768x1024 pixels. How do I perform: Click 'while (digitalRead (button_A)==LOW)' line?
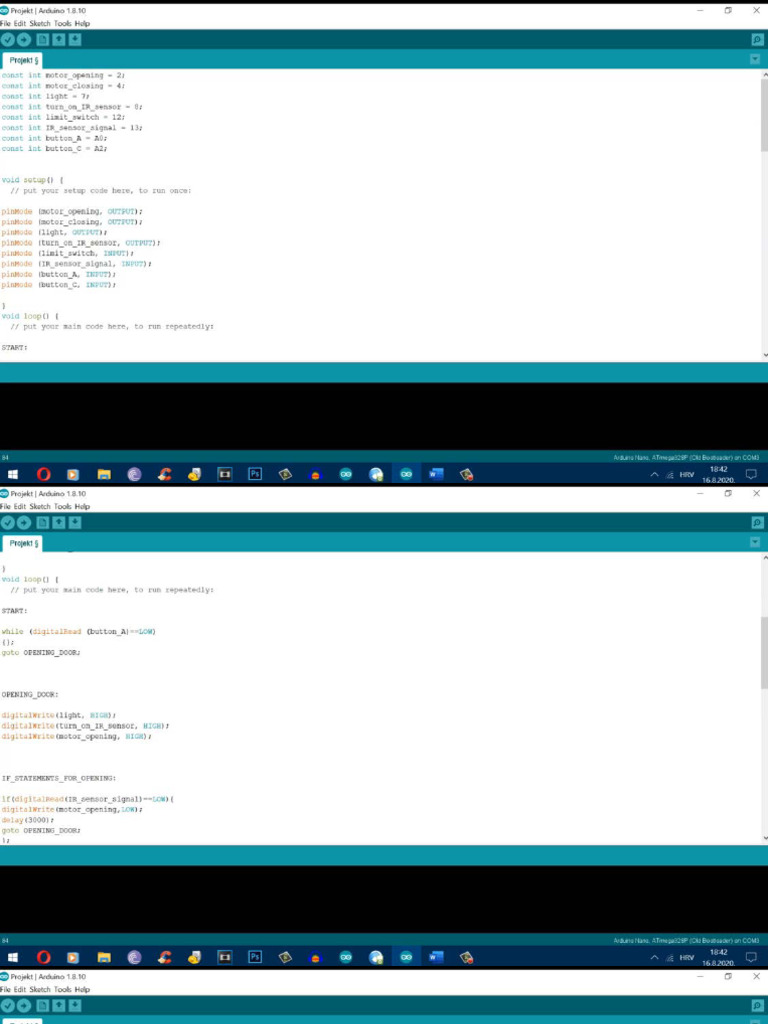(x=78, y=632)
